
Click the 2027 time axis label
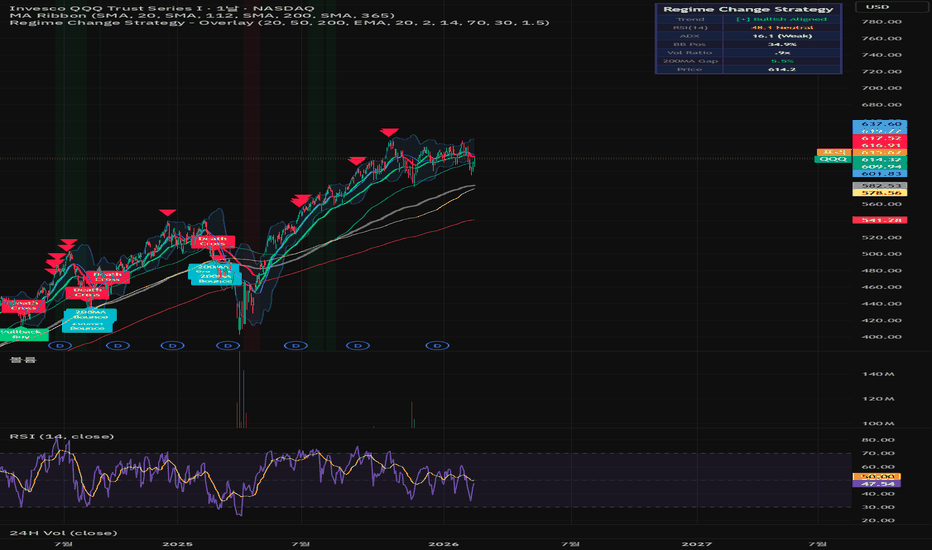coord(697,544)
